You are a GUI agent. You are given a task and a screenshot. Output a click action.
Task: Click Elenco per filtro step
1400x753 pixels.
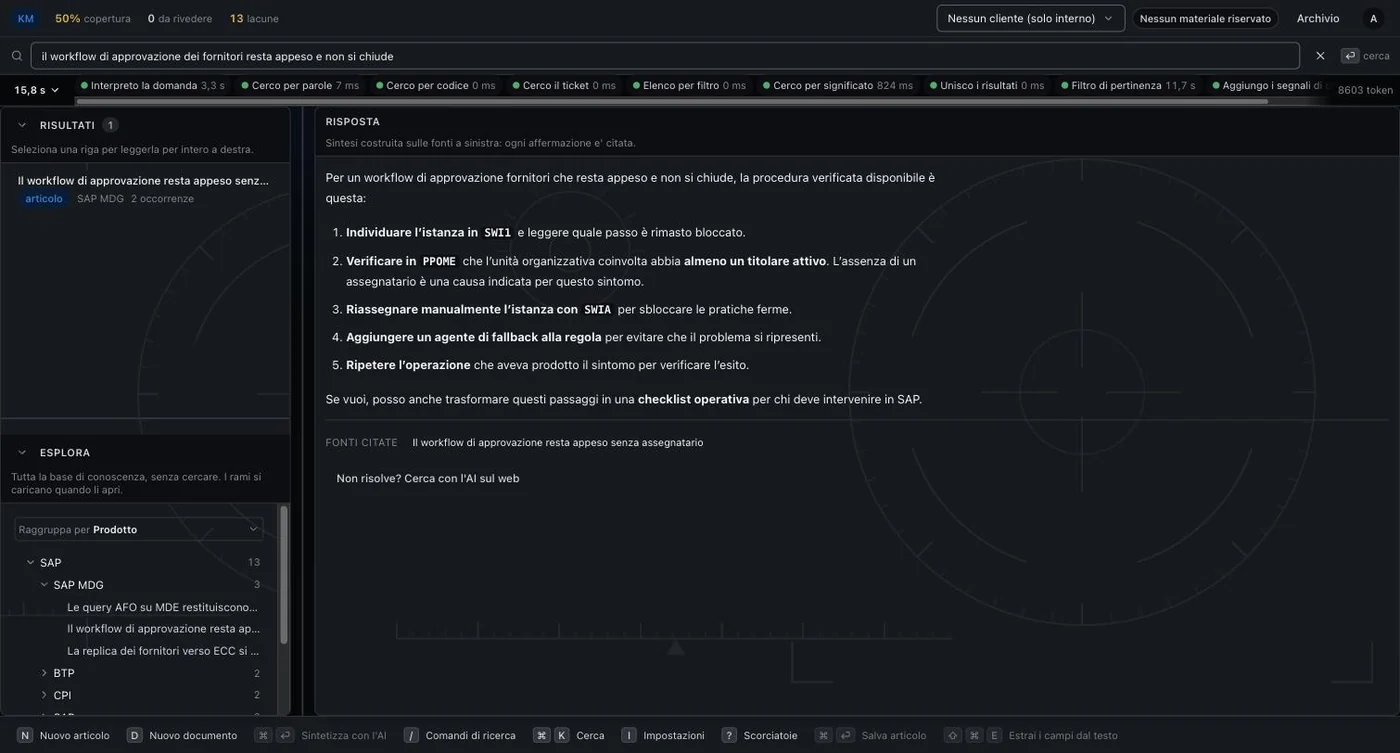click(689, 85)
